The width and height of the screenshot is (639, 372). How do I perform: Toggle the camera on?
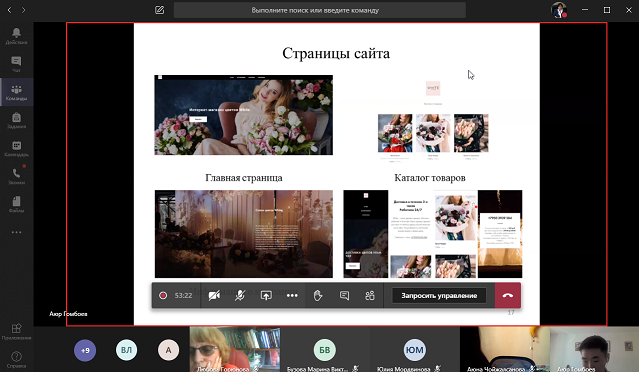[x=214, y=295]
